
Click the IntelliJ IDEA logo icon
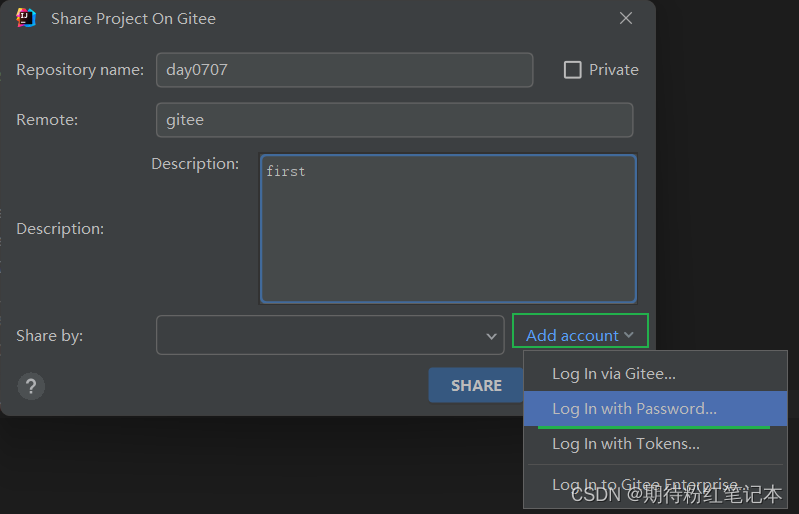(25, 18)
